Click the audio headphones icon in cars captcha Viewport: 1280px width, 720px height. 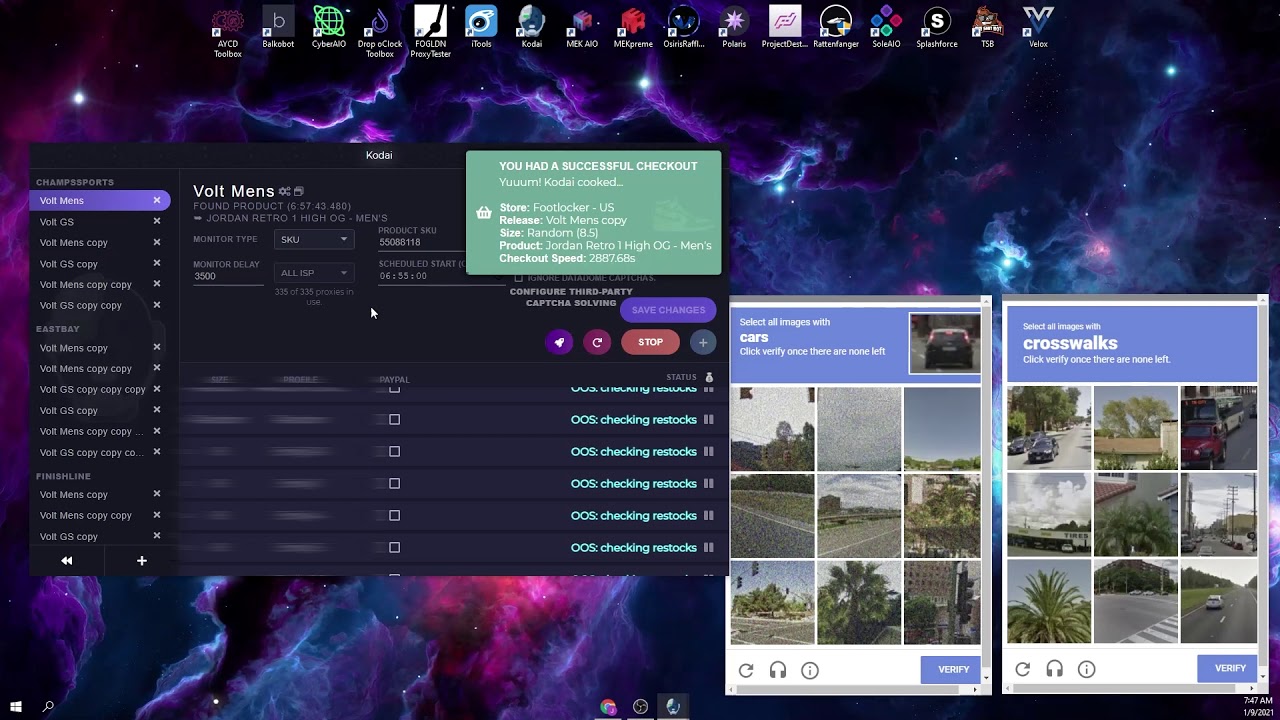point(778,670)
